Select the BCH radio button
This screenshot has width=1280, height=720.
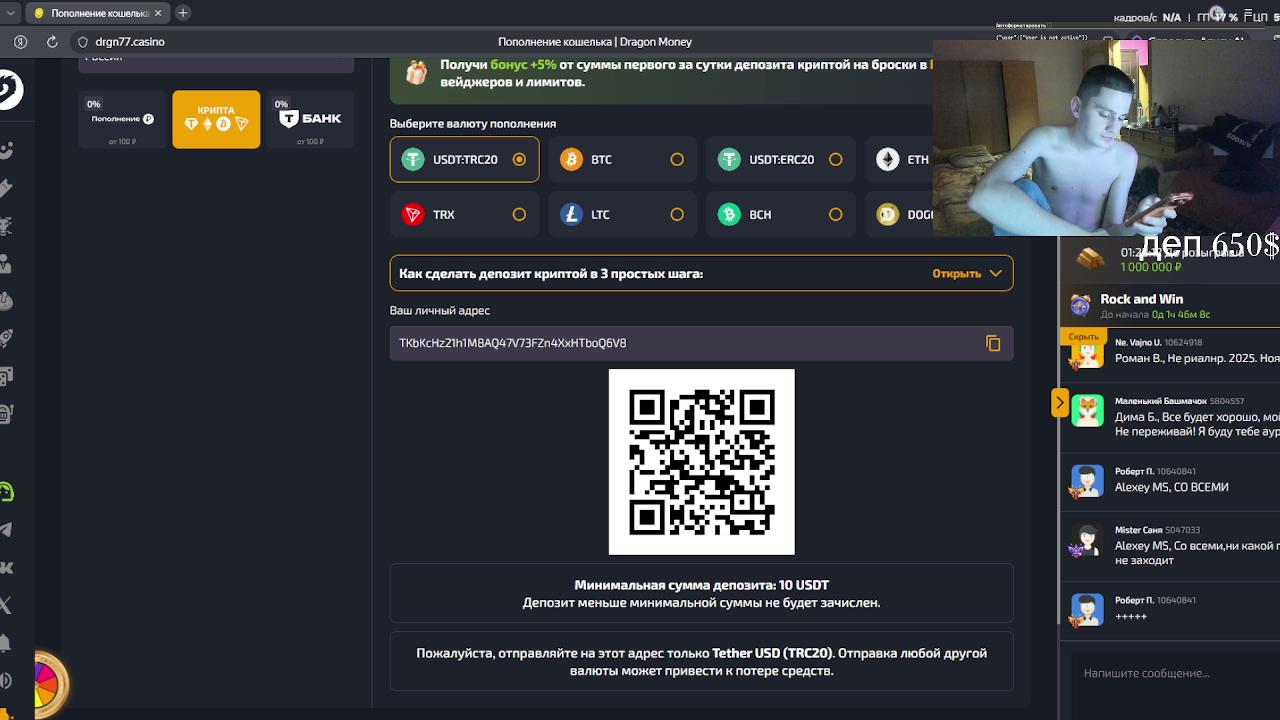(835, 214)
